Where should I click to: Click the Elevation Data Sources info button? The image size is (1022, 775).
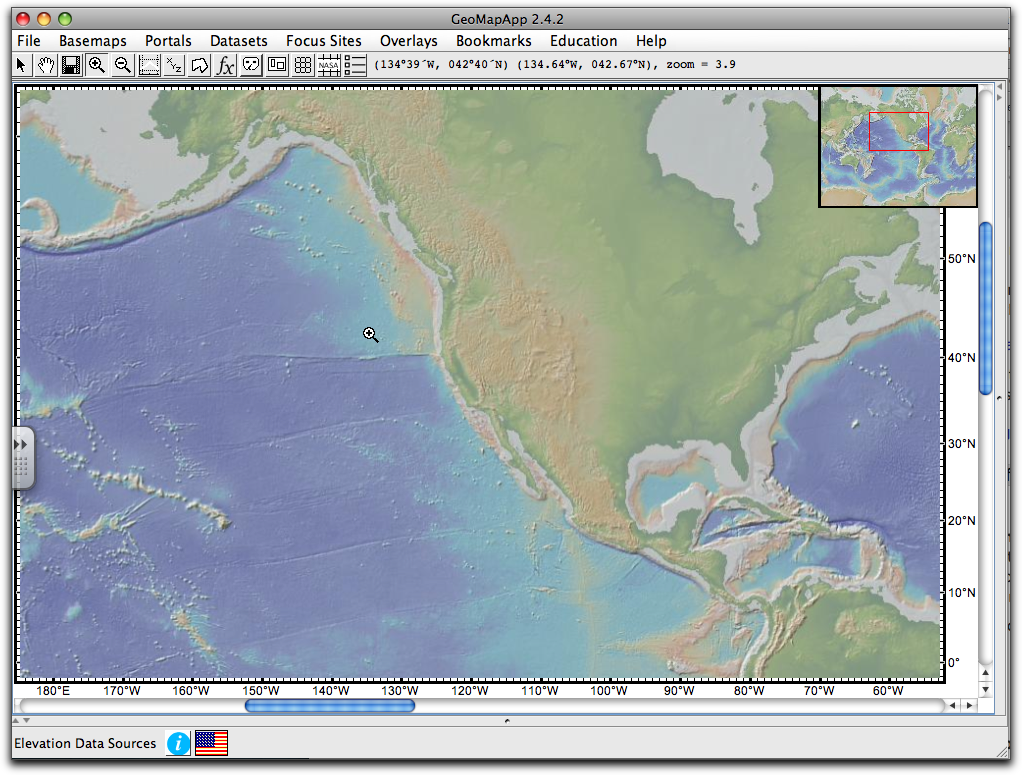(178, 743)
